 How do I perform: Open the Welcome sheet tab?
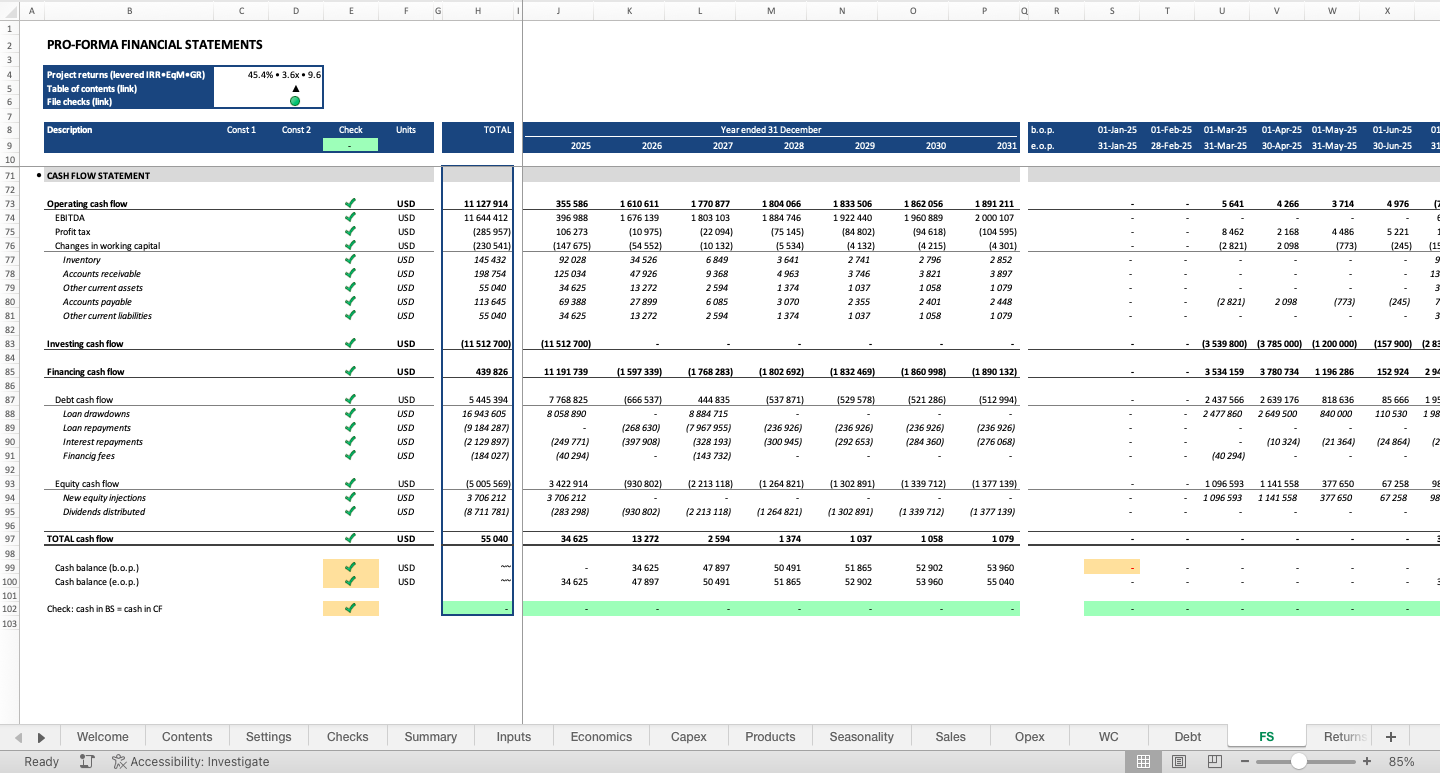point(102,737)
